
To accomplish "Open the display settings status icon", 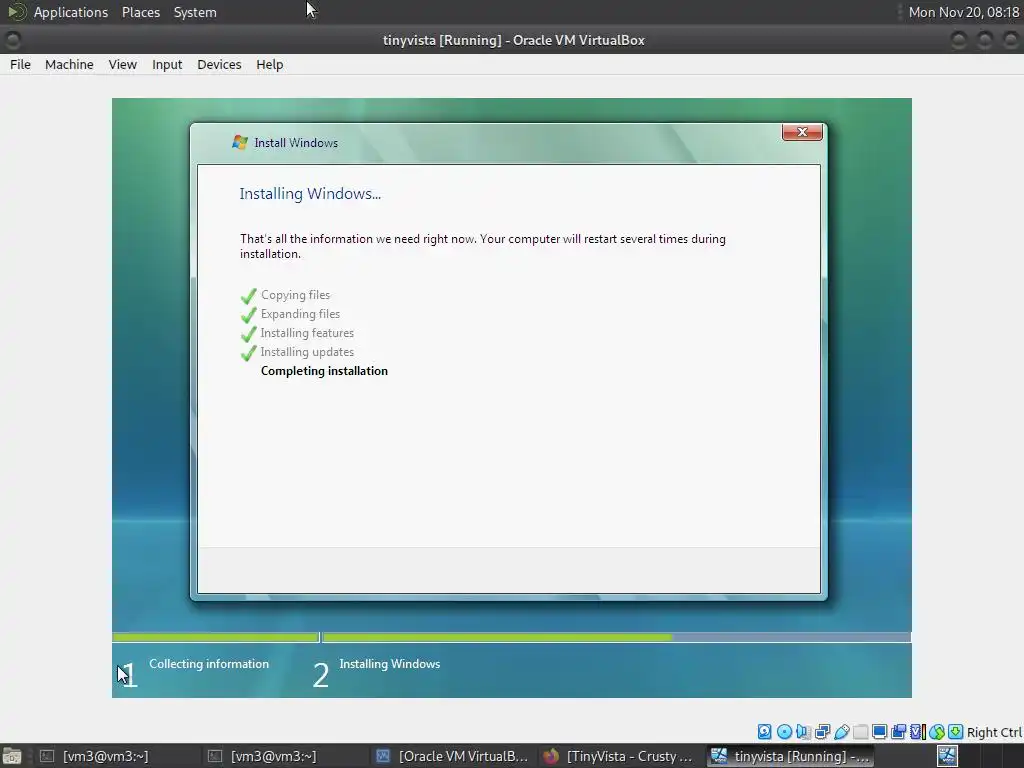I will pyautogui.click(x=880, y=732).
